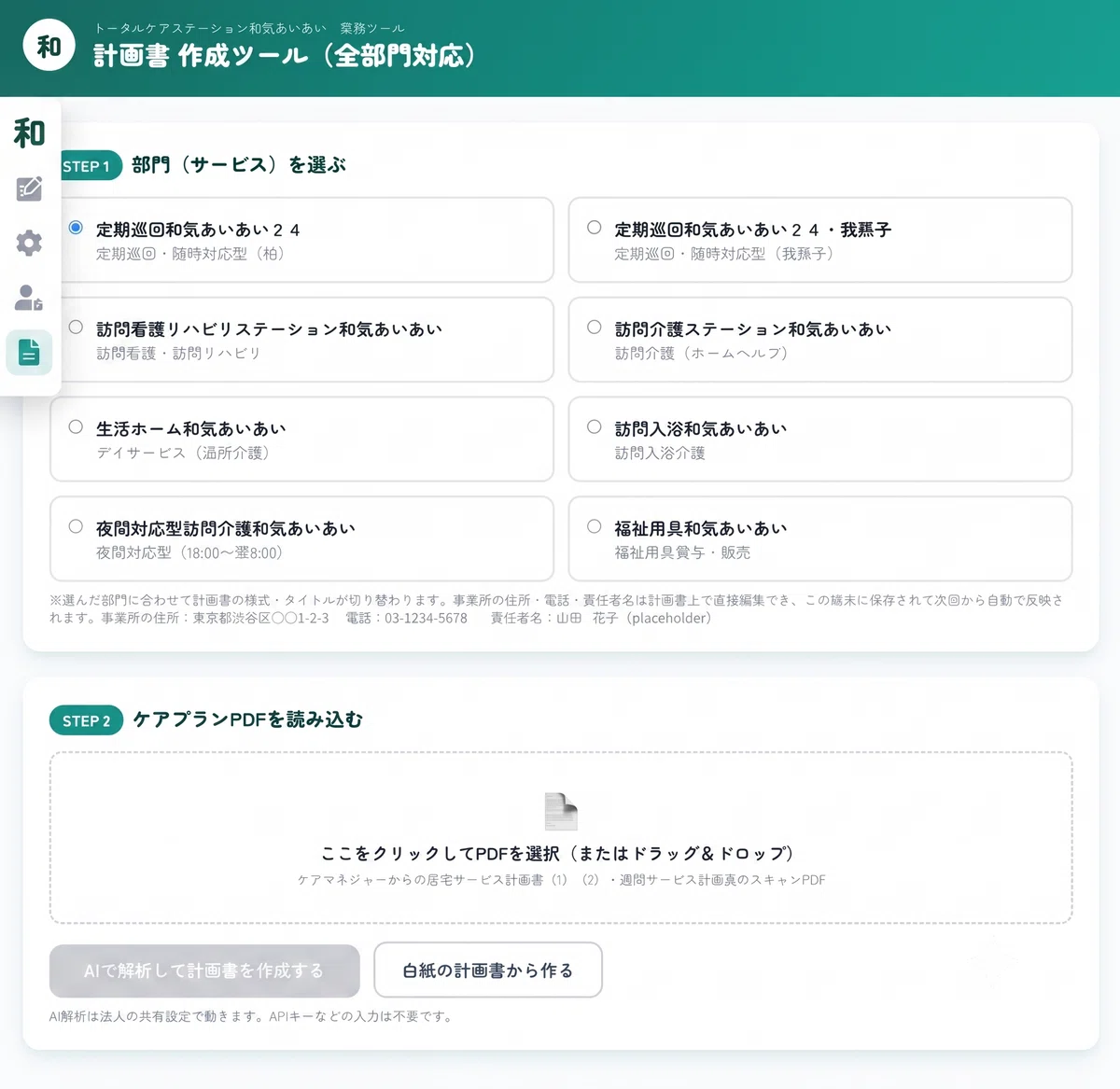Open the edit note sidebar icon
This screenshot has height=1089, width=1120.
pos(29,188)
